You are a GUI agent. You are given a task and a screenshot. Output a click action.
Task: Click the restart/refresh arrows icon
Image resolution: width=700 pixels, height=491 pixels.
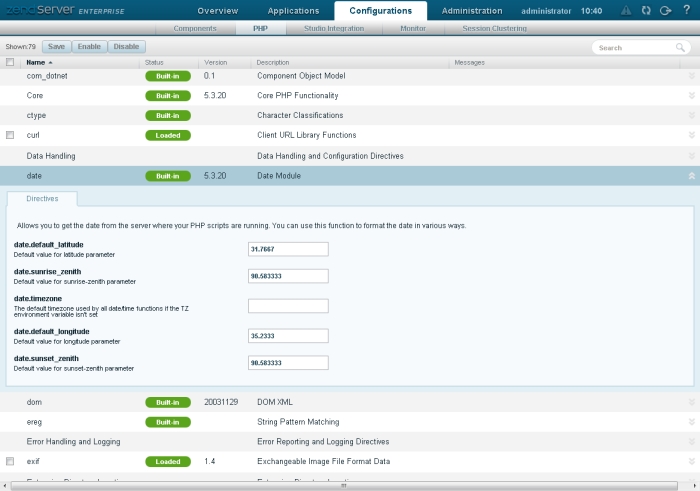tap(645, 11)
